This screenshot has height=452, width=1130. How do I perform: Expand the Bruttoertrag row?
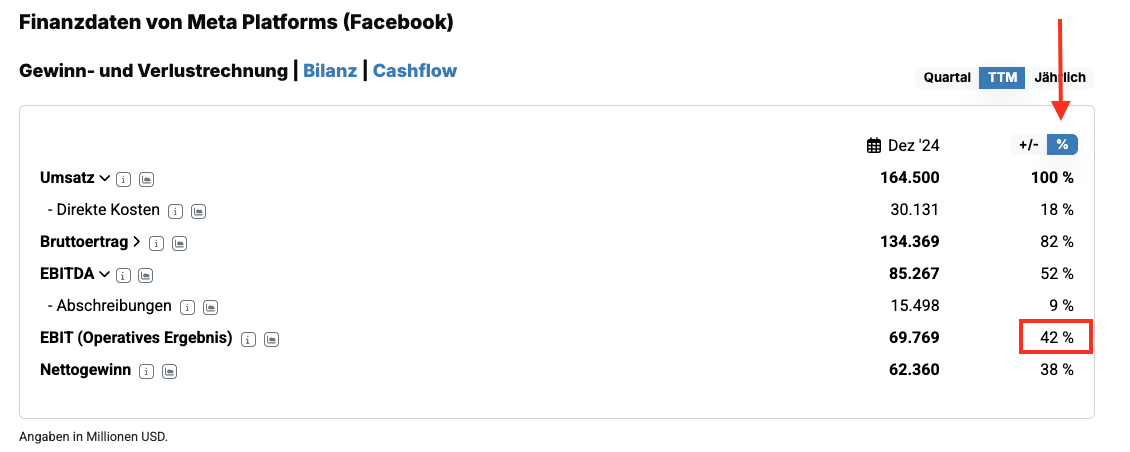point(136,242)
